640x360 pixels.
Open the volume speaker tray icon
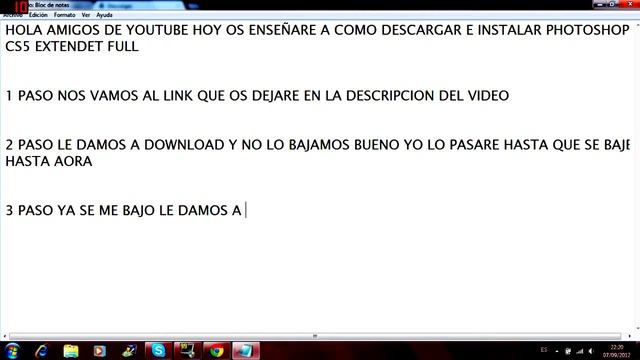pyautogui.click(x=591, y=351)
